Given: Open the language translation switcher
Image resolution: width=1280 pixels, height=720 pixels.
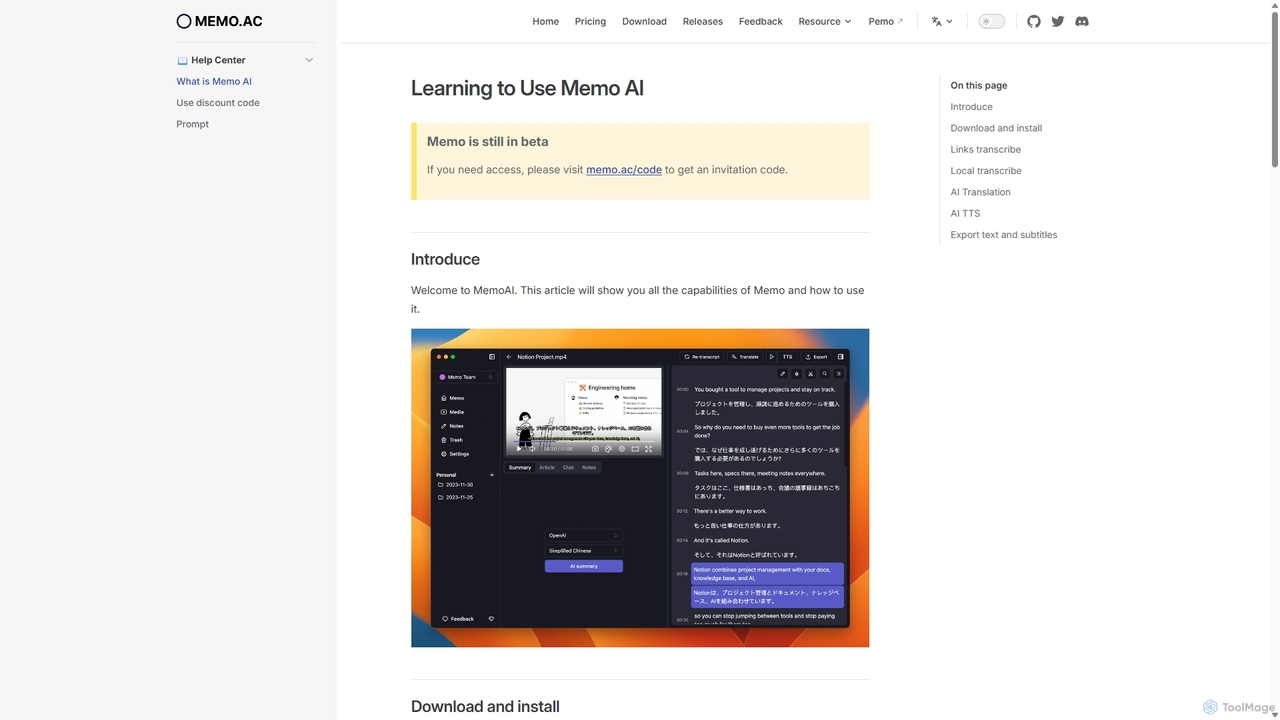Looking at the screenshot, I should [x=942, y=21].
